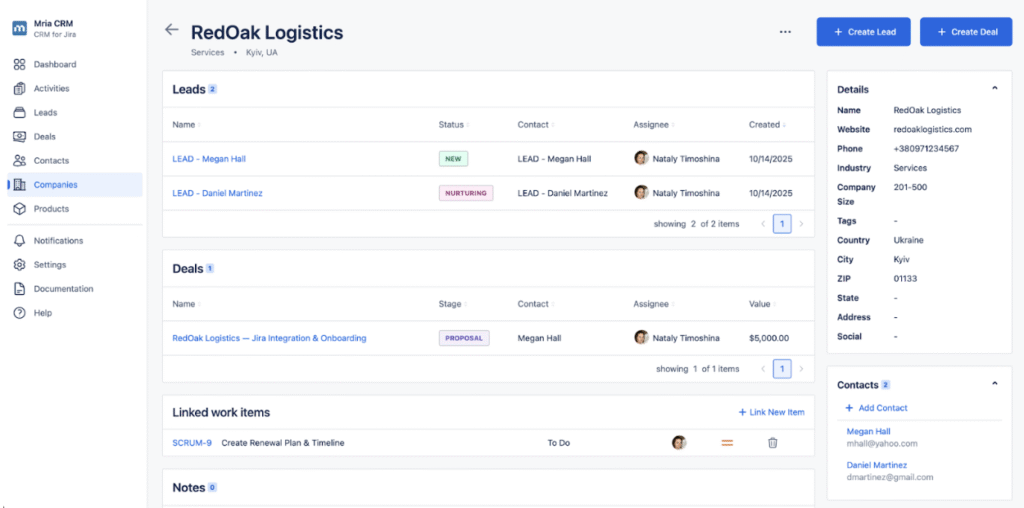Click the dmartinez@gmail.com email
Screen dimensions: 1024x508
pyautogui.click(x=890, y=477)
